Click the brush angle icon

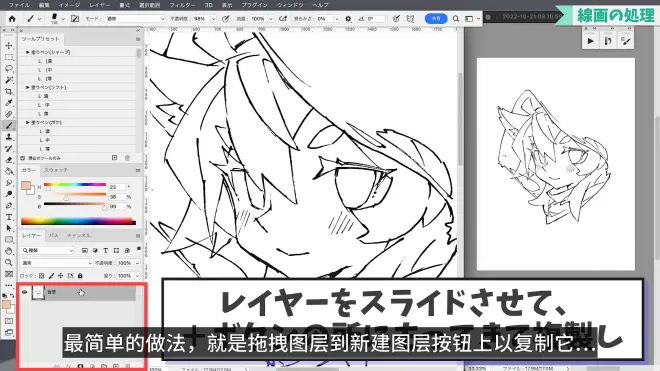[361, 19]
